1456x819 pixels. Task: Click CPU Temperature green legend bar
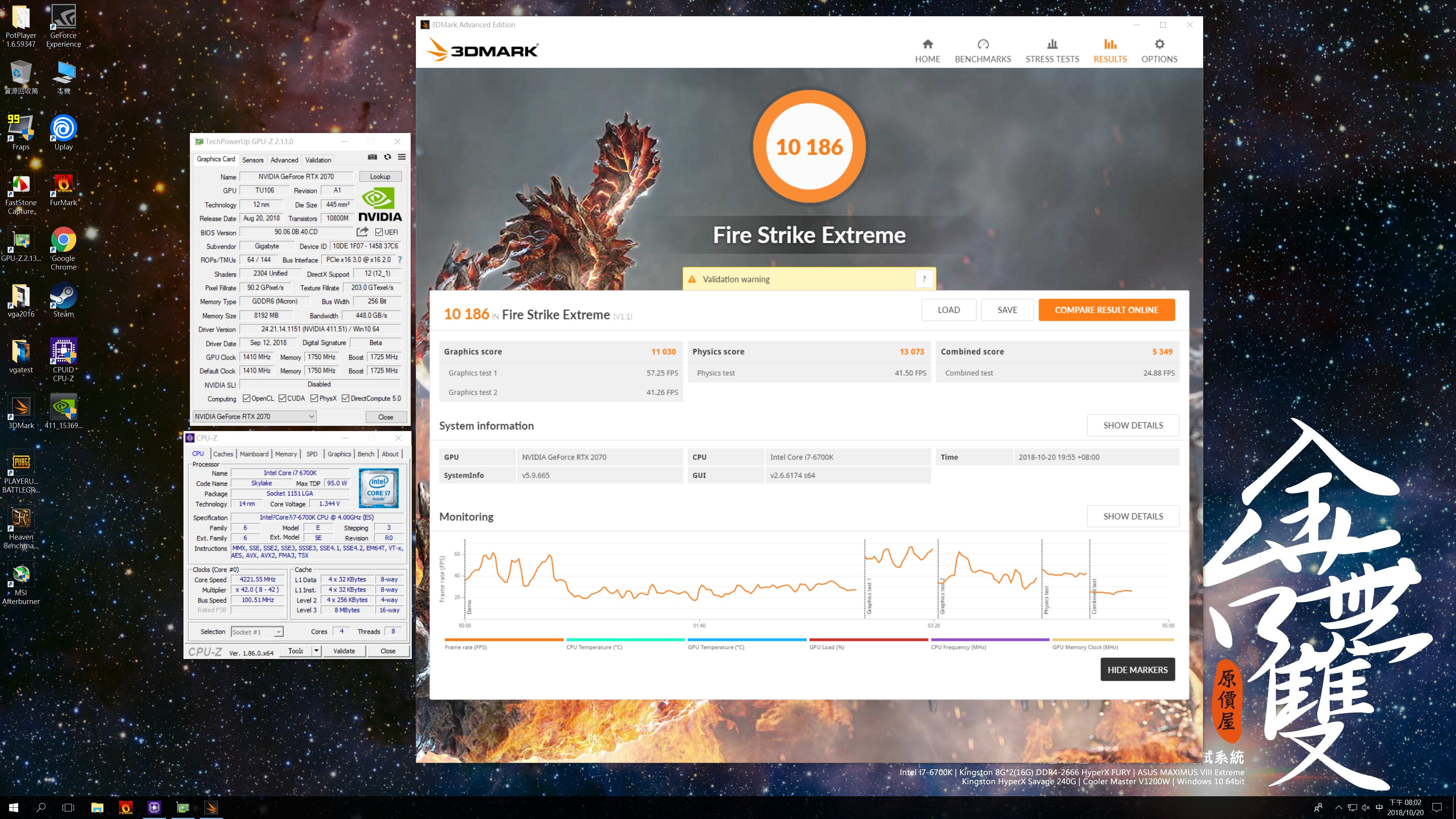click(x=625, y=640)
